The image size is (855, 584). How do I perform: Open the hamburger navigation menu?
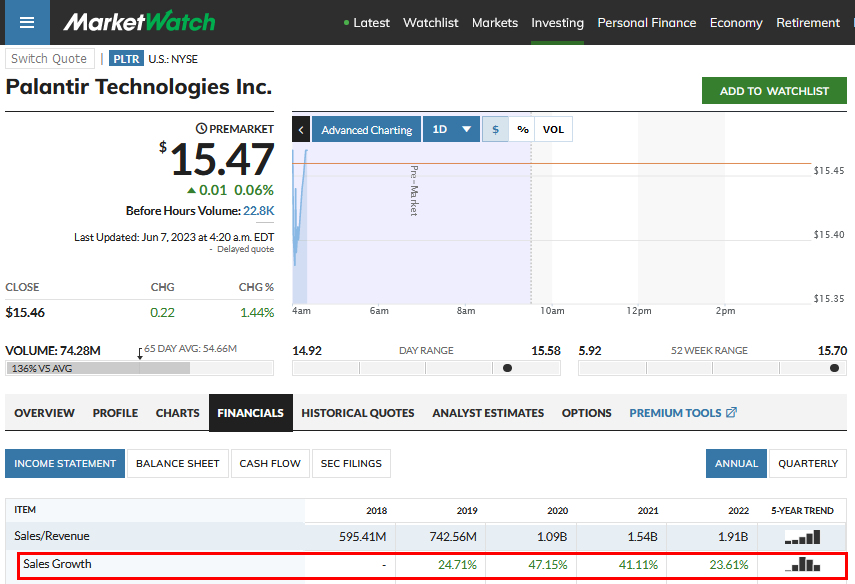[x=27, y=22]
